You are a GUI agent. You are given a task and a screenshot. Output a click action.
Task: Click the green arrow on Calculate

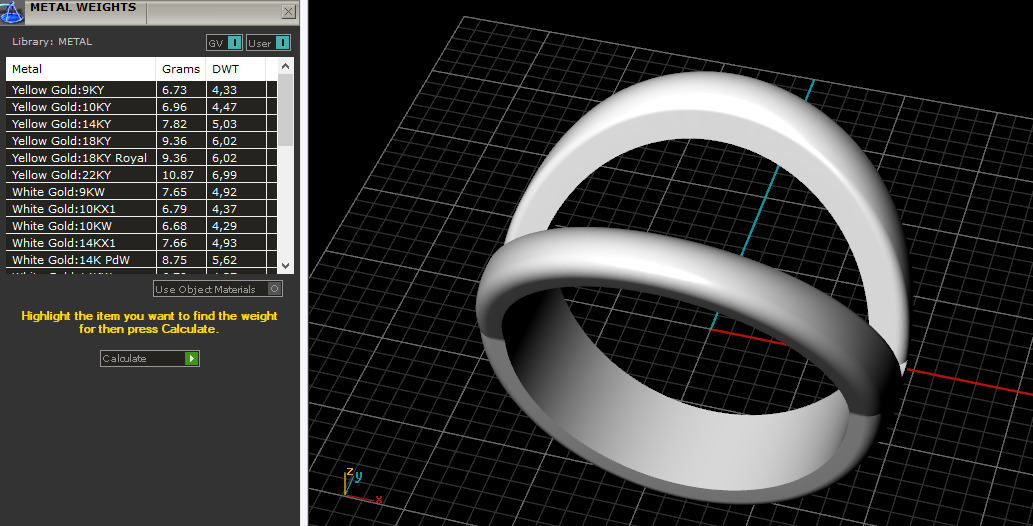coord(191,359)
